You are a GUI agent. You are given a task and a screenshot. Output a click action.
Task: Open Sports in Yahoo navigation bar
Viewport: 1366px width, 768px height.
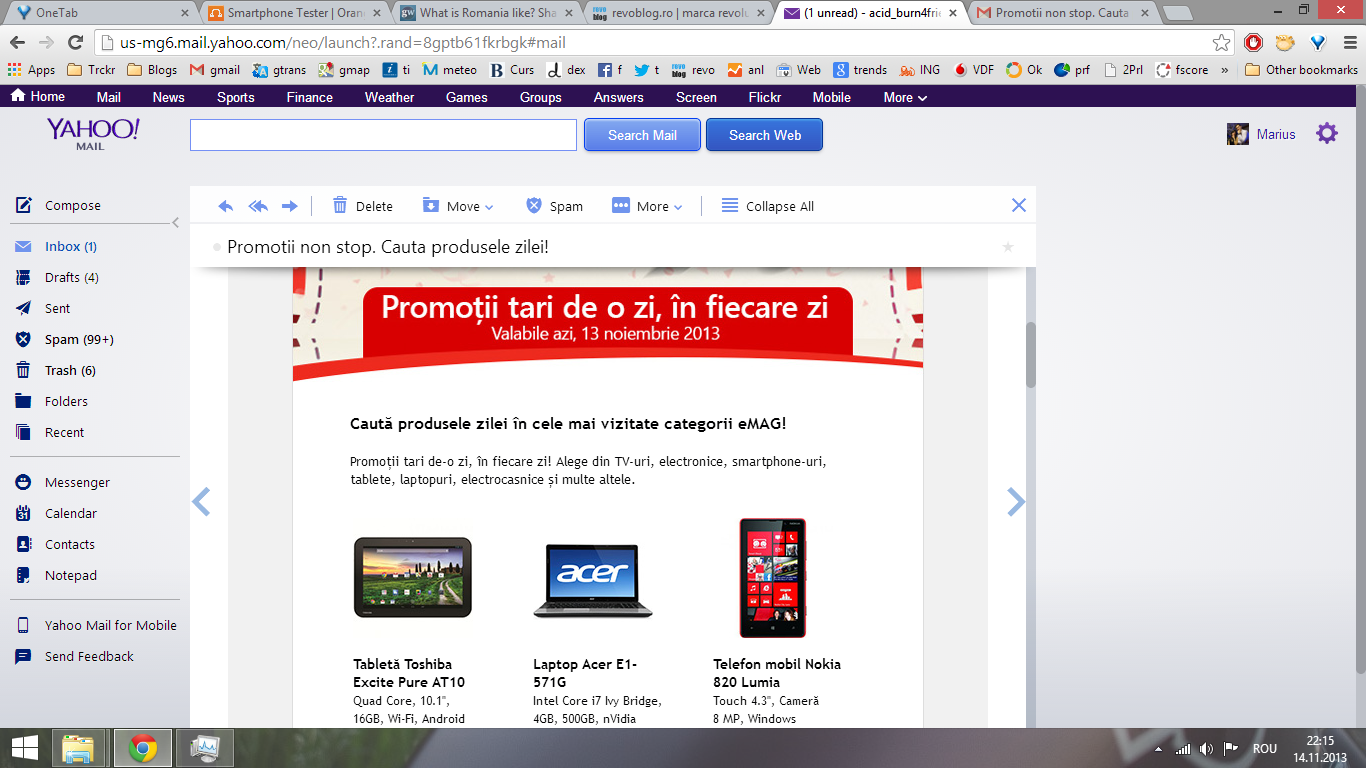click(x=236, y=97)
